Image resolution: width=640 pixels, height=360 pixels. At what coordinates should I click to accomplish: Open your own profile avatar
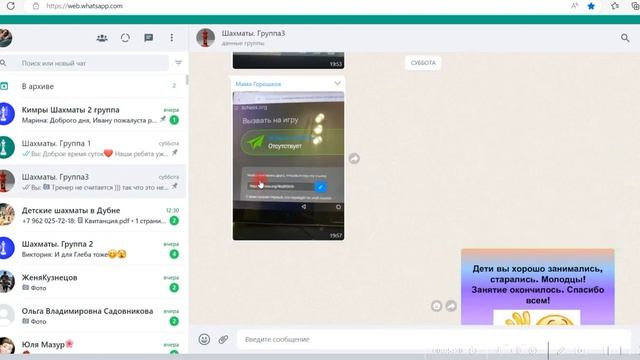(5, 38)
